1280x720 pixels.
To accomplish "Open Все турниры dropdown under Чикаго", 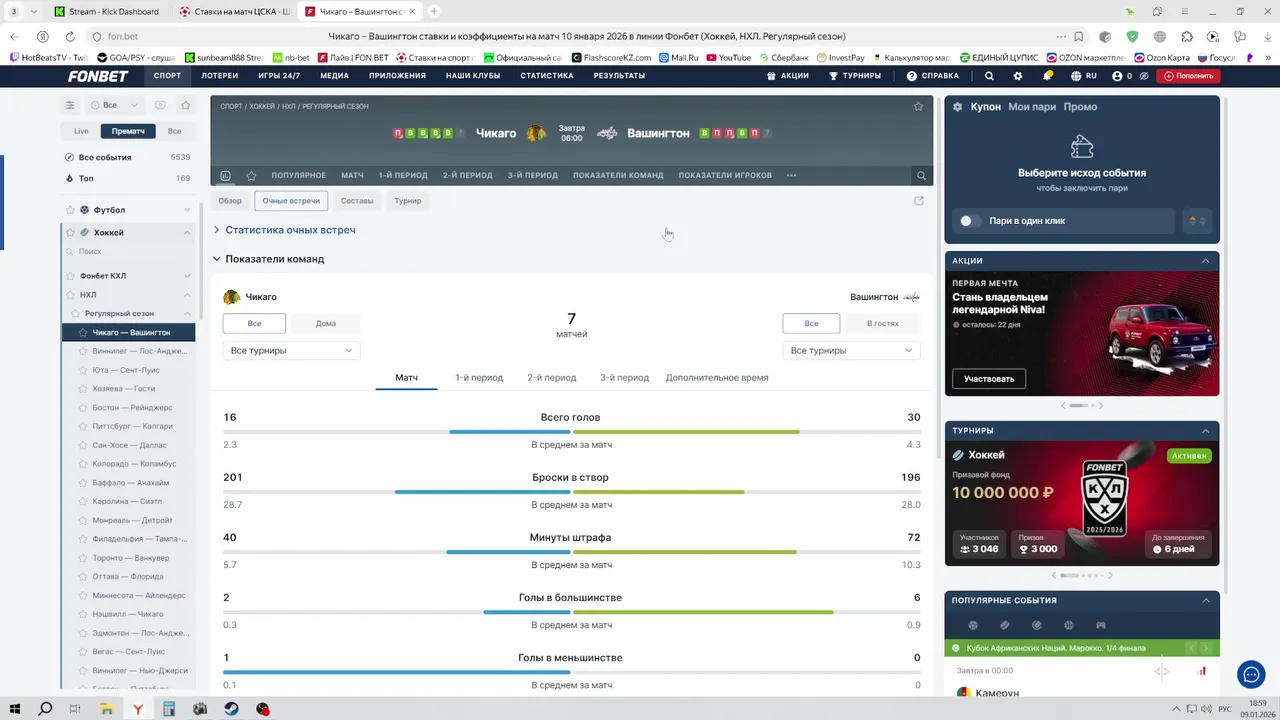I will [291, 350].
